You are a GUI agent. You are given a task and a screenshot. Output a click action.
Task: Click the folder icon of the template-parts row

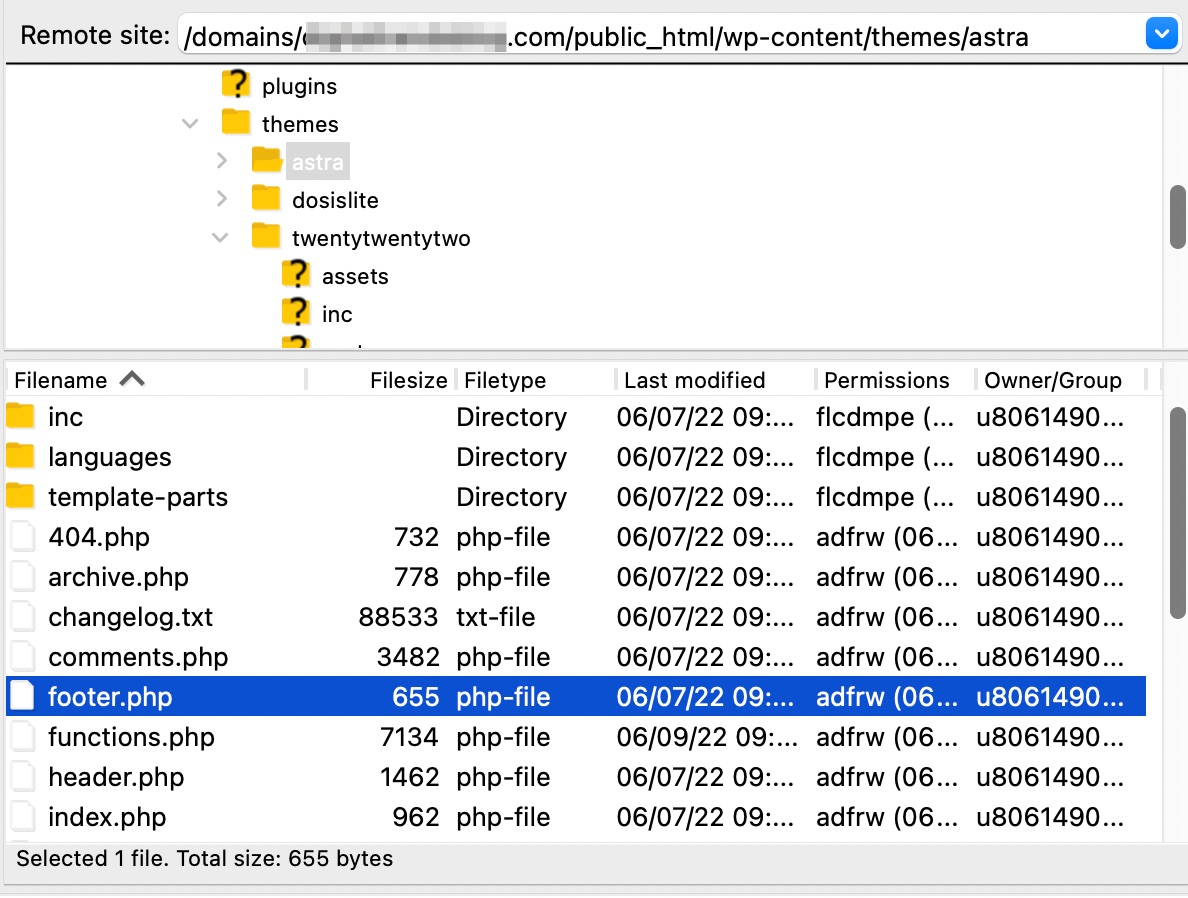[20, 496]
